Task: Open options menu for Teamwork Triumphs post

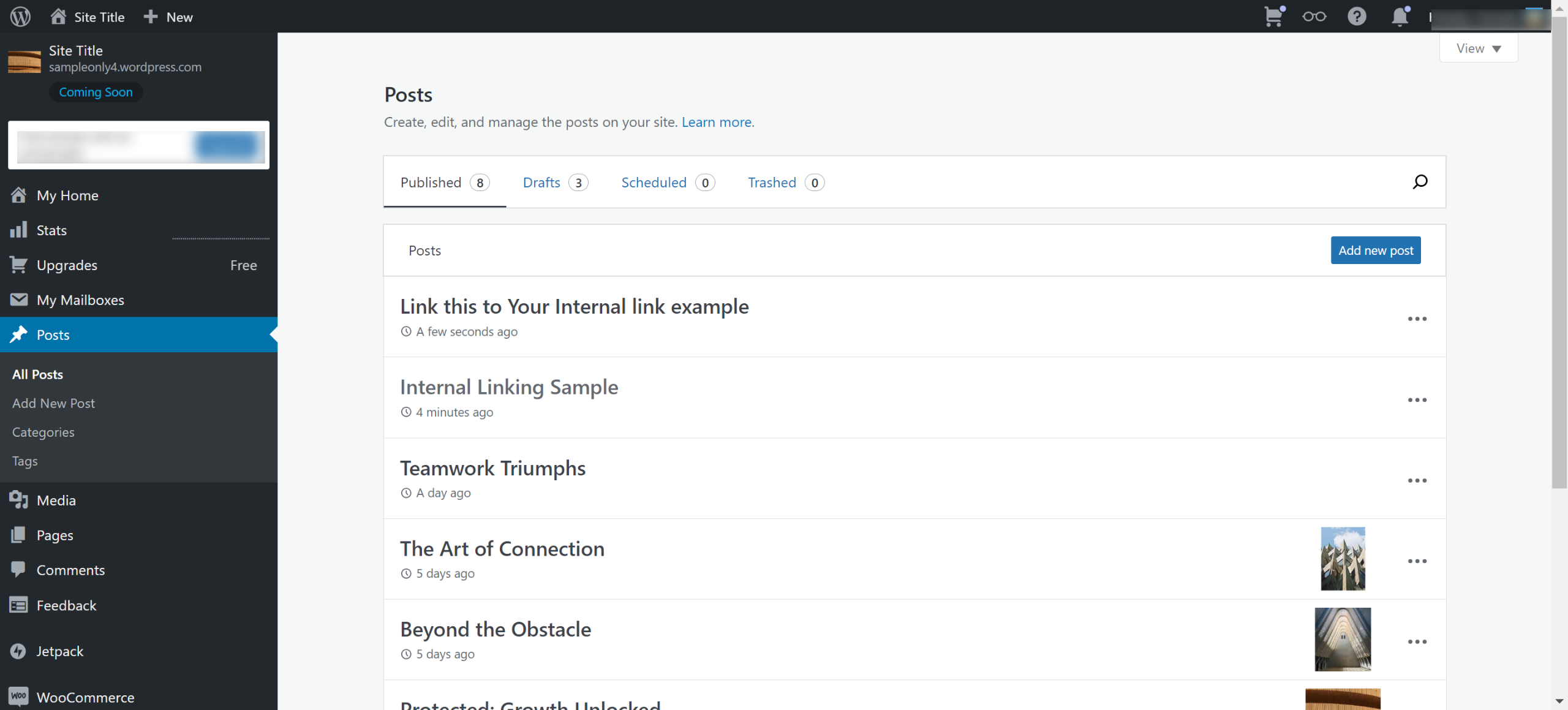Action: tap(1417, 481)
